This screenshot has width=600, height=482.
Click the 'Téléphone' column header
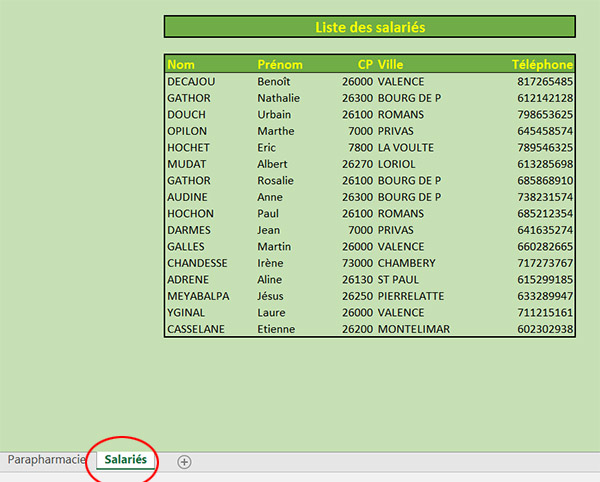pos(542,65)
